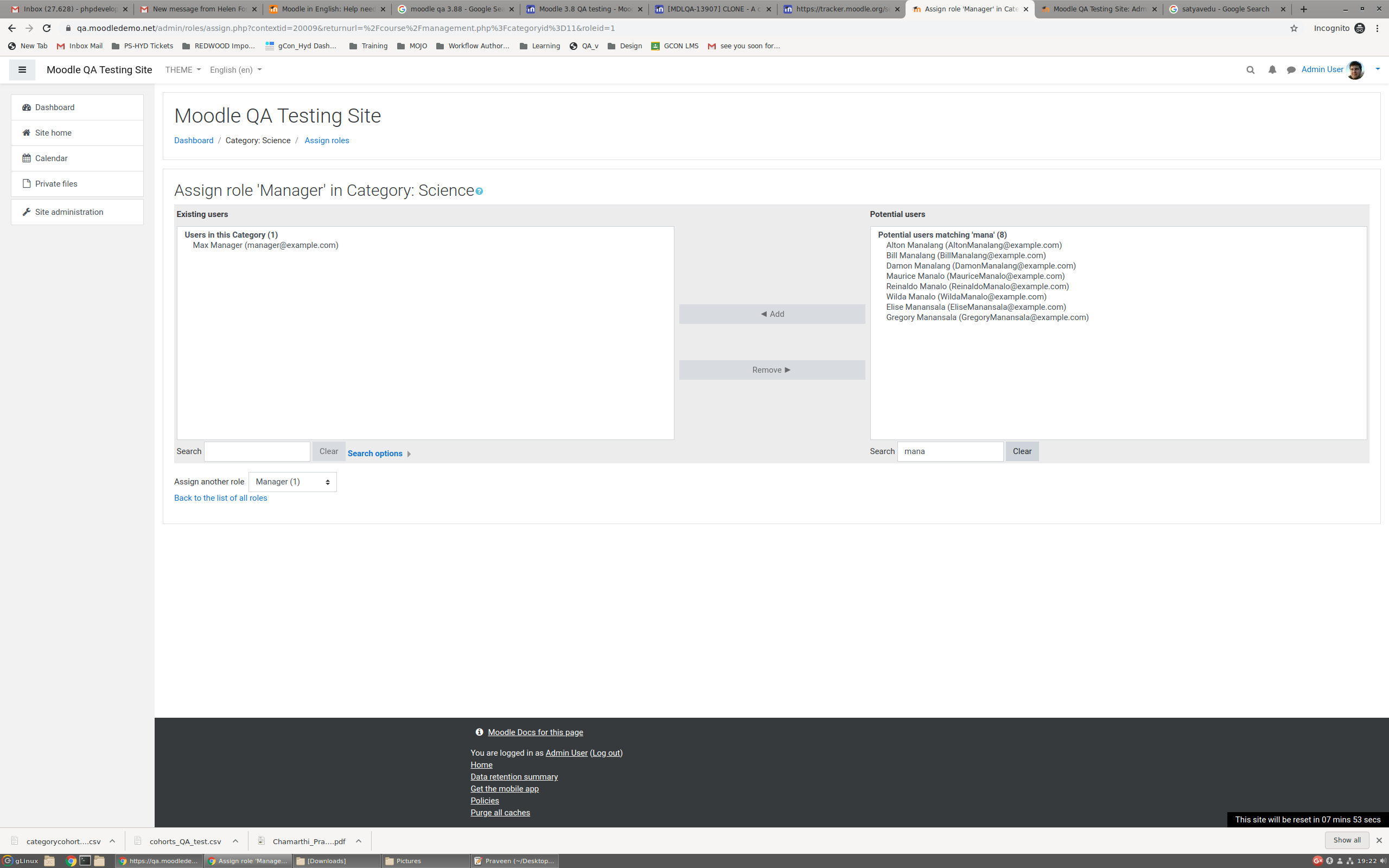Select Bill Manalang in potential users
The height and width of the screenshot is (868, 1389).
click(965, 256)
